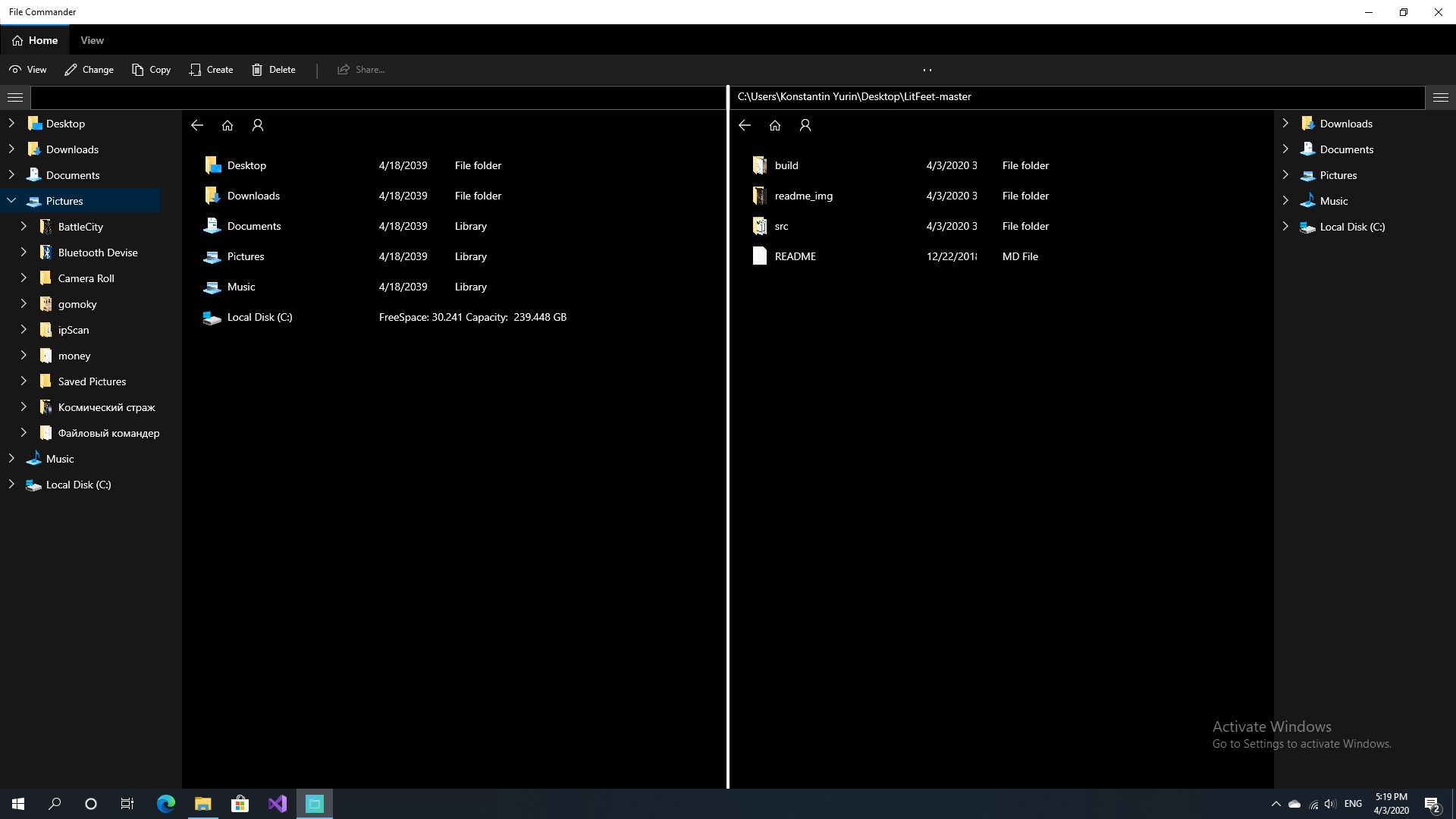Viewport: 1456px width, 819px height.
Task: Click the right hamburger menu icon
Action: pyautogui.click(x=1441, y=97)
